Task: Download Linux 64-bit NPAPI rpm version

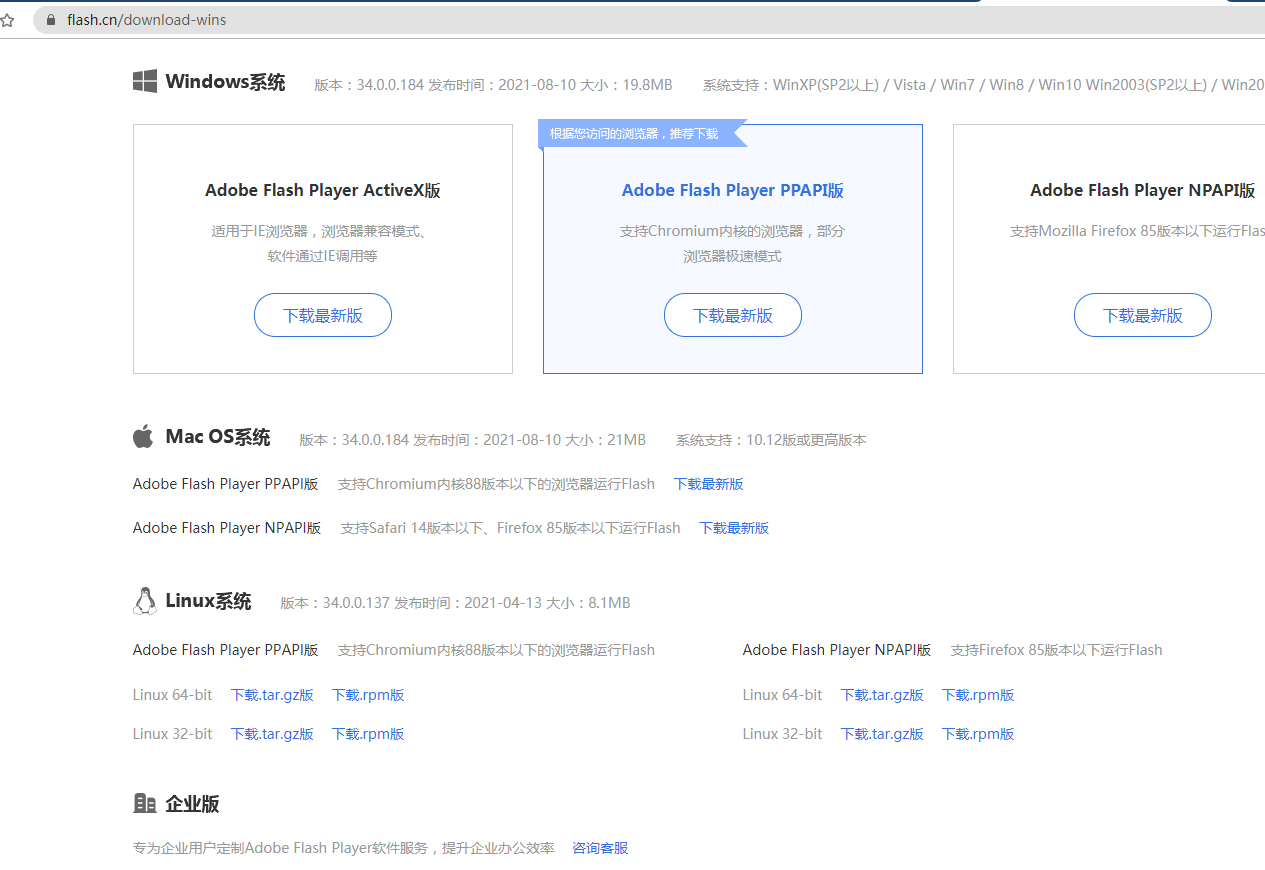Action: pyautogui.click(x=978, y=695)
